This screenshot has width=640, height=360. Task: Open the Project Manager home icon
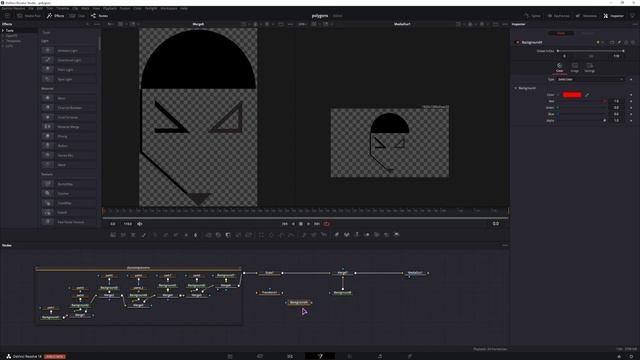(619, 356)
